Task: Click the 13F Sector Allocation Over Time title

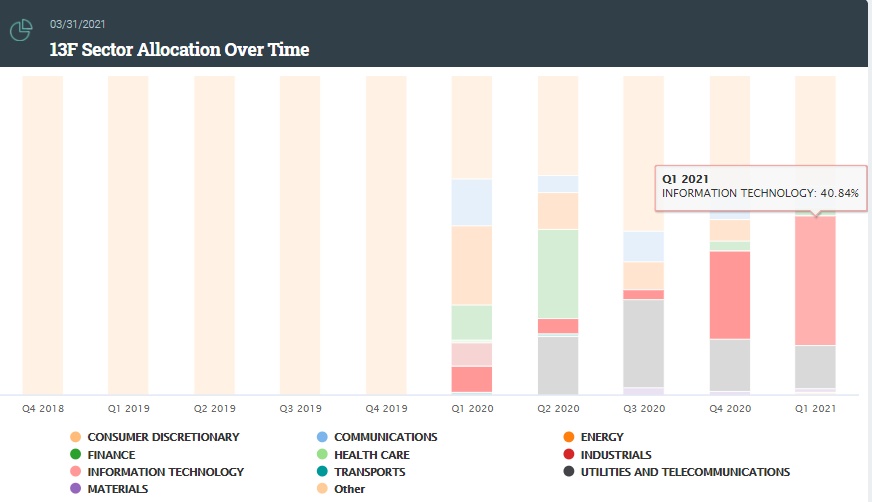Action: (x=179, y=49)
